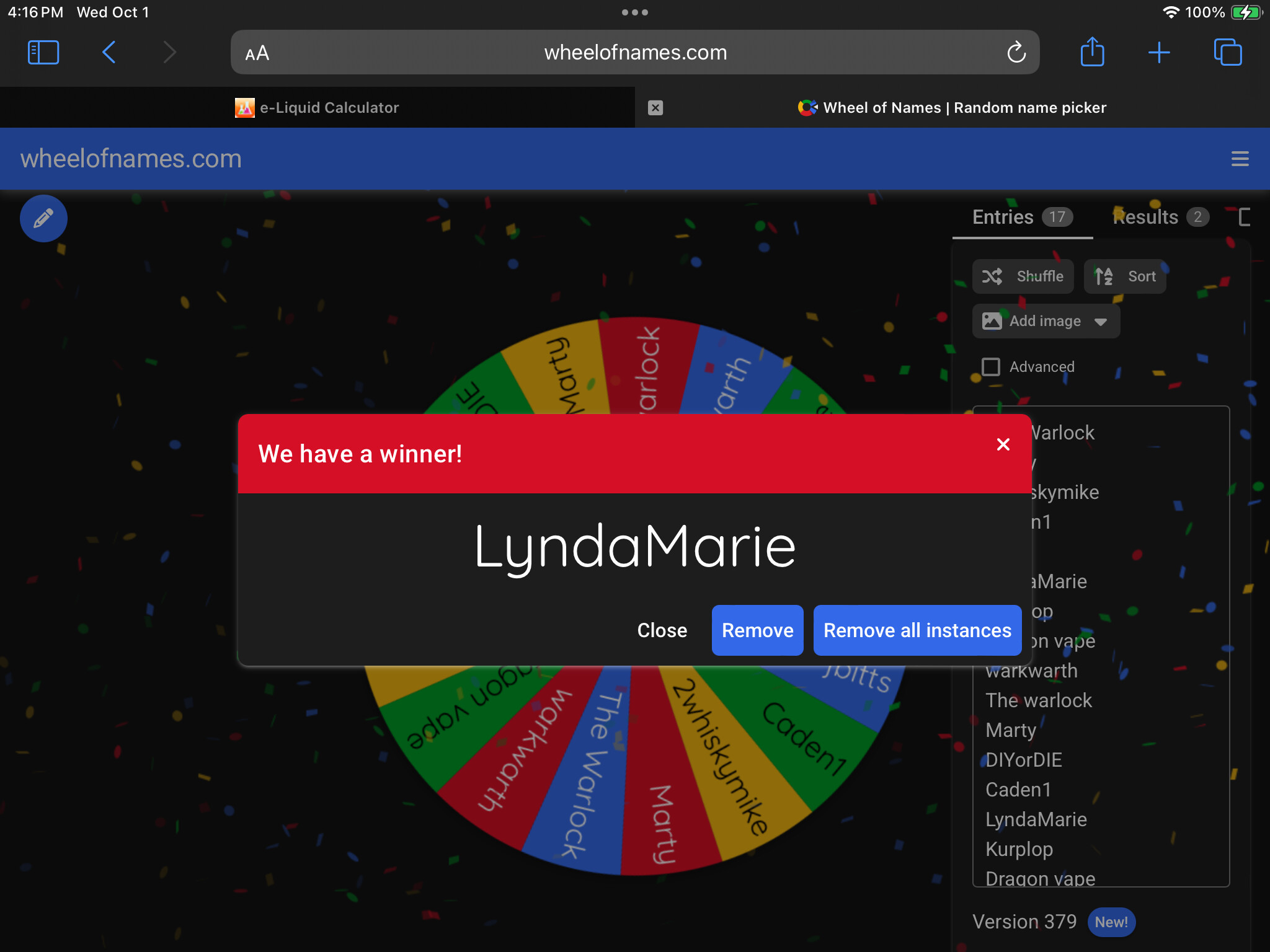The height and width of the screenshot is (952, 1270).
Task: Enable the Advanced checkbox
Action: (x=991, y=367)
